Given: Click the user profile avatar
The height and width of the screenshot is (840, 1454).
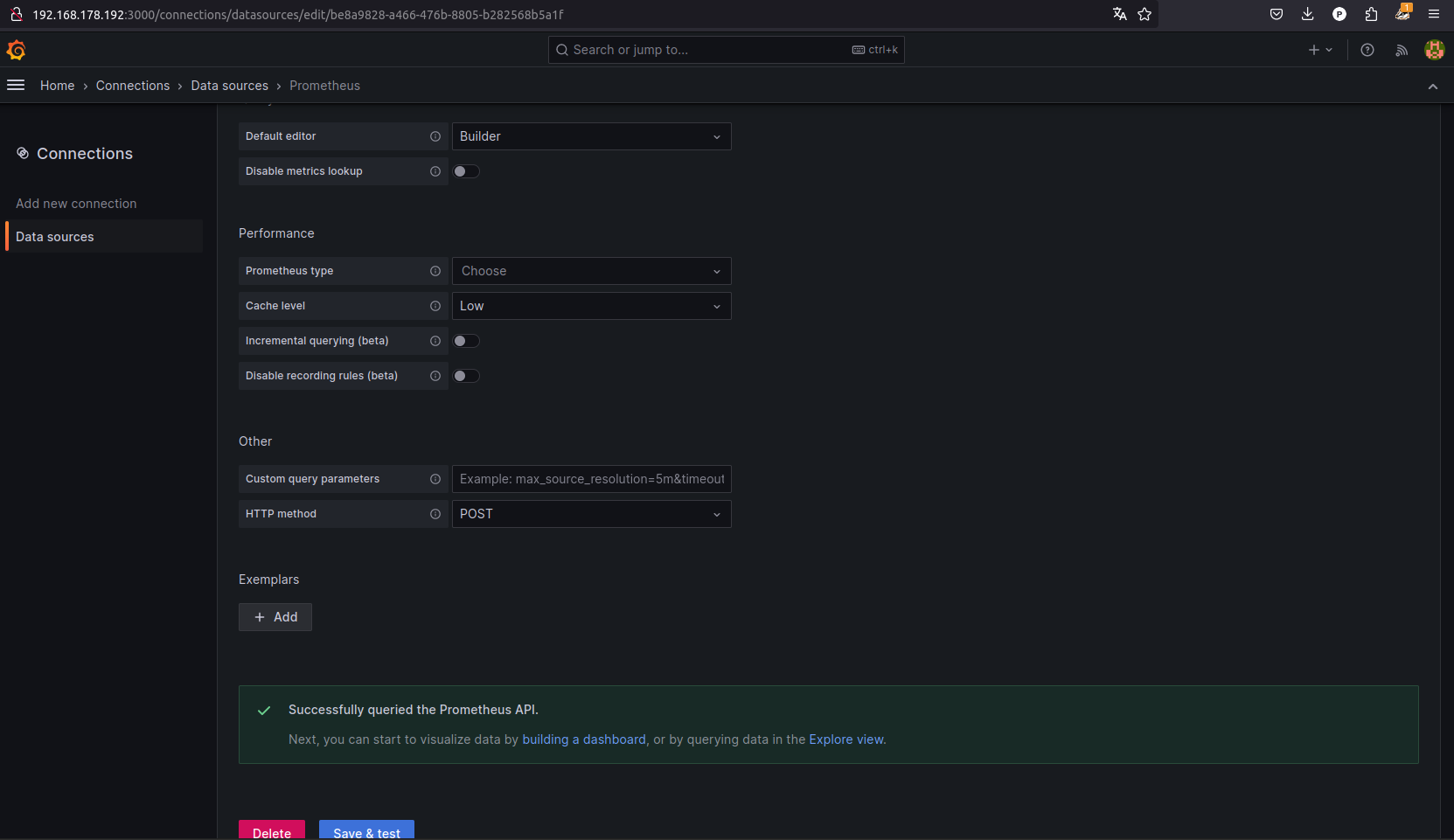Looking at the screenshot, I should pyautogui.click(x=1434, y=50).
